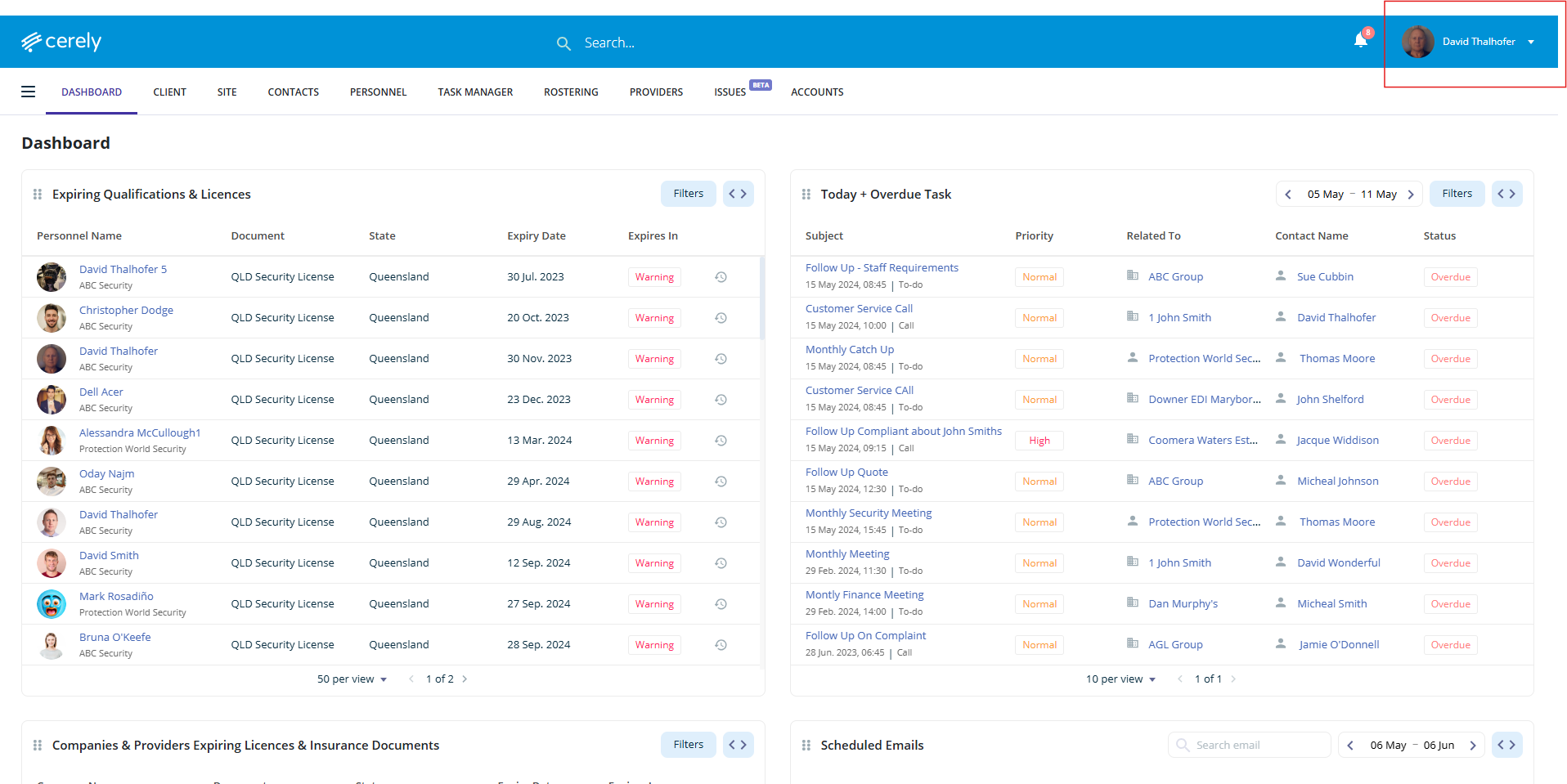Click drag handle of Scheduled Emails widget
The image size is (1567, 784).
tap(806, 746)
